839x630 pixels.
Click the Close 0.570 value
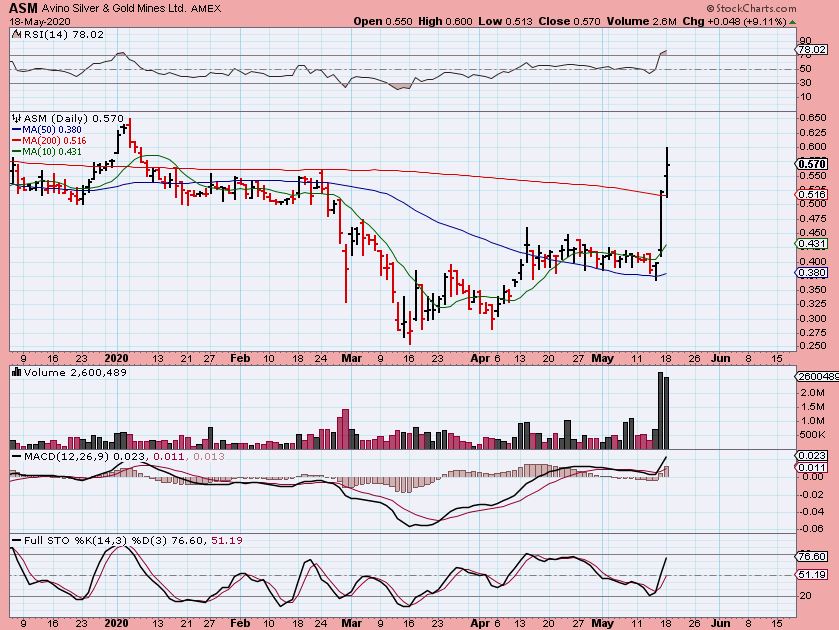[x=569, y=21]
